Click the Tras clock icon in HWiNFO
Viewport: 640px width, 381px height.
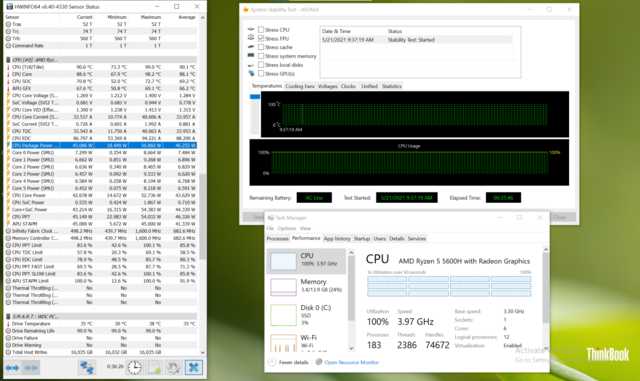[8, 24]
